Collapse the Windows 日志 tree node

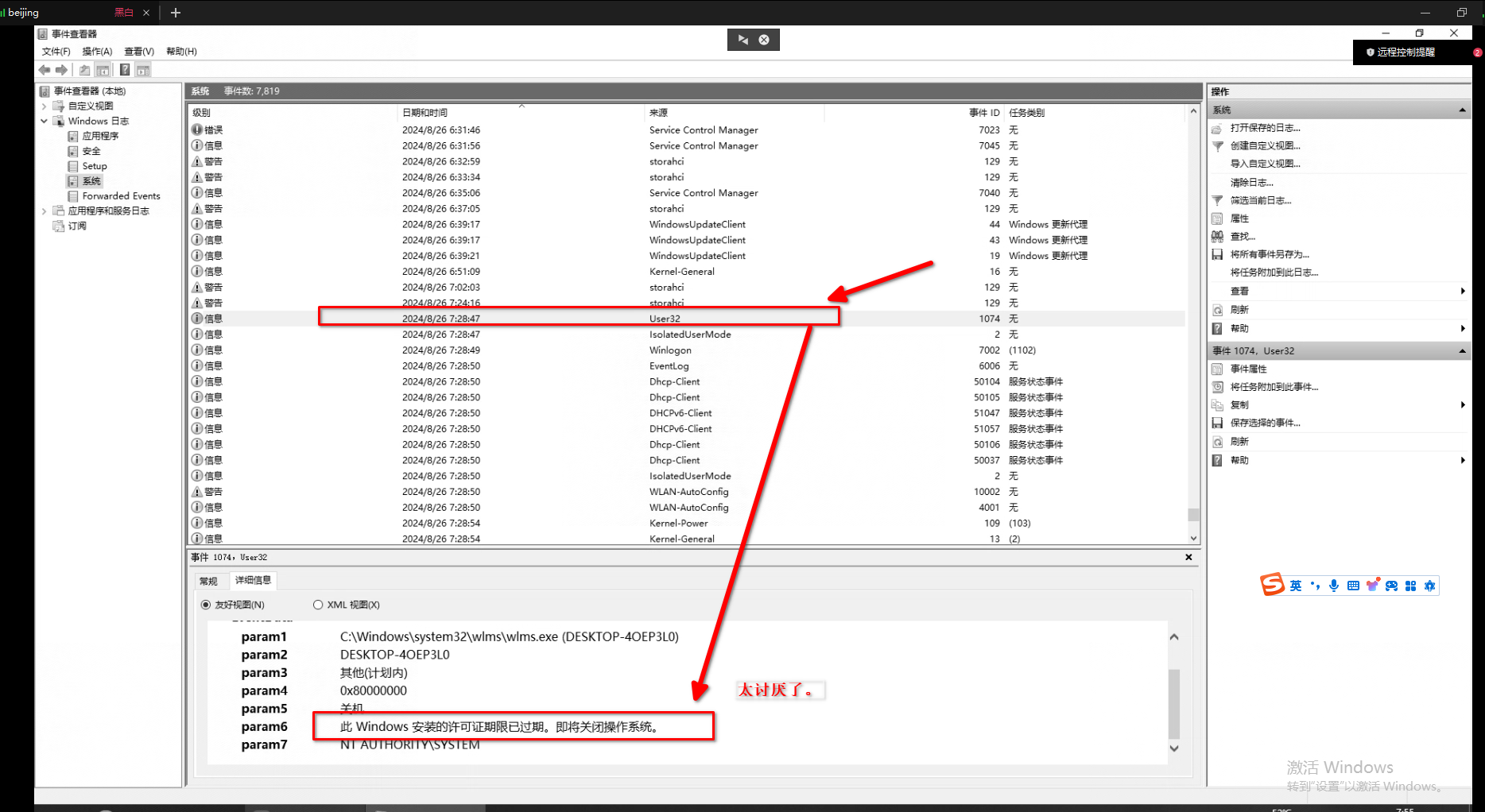coord(44,121)
